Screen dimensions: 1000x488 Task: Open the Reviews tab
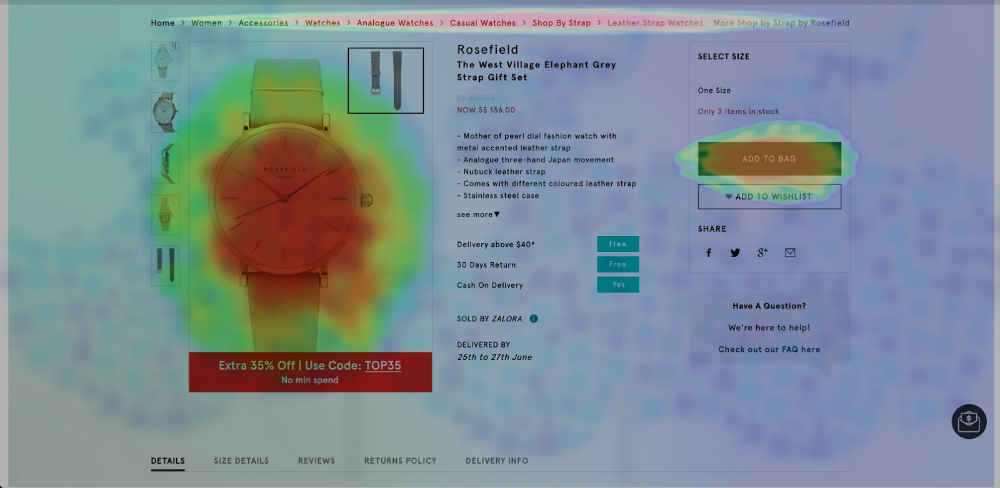(x=316, y=461)
